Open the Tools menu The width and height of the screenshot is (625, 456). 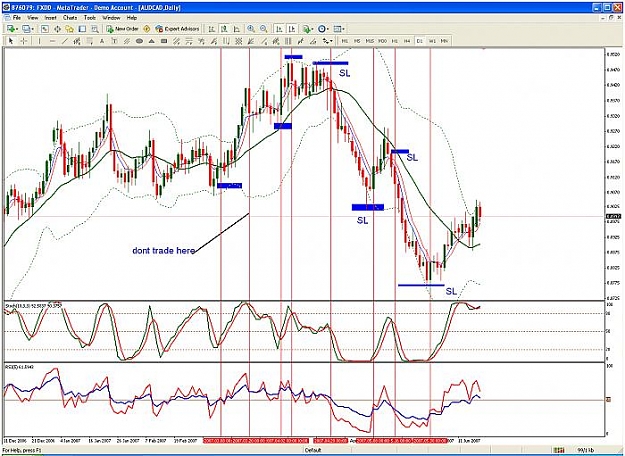pyautogui.click(x=90, y=18)
